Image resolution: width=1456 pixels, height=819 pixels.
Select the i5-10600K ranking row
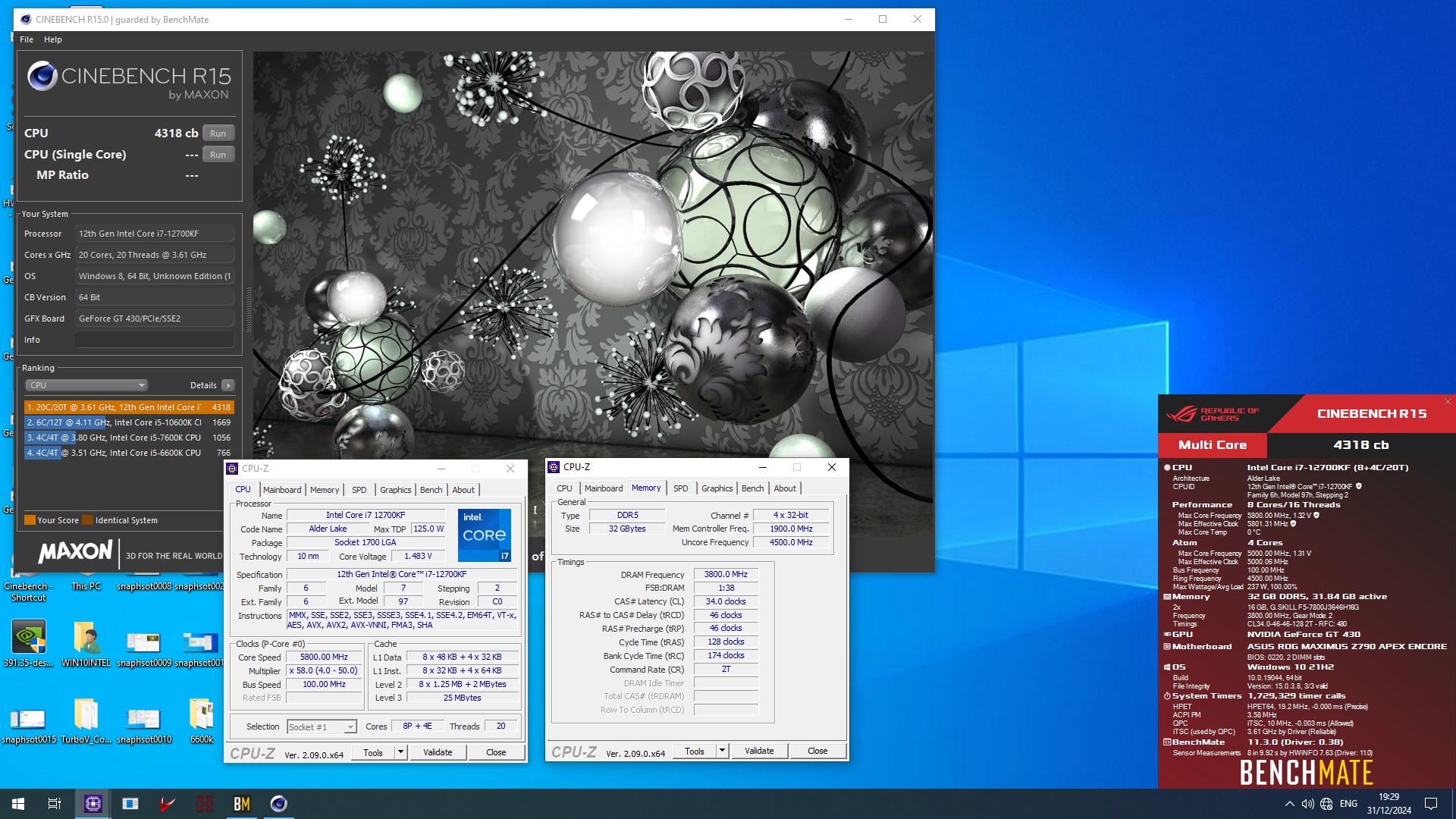pos(129,422)
